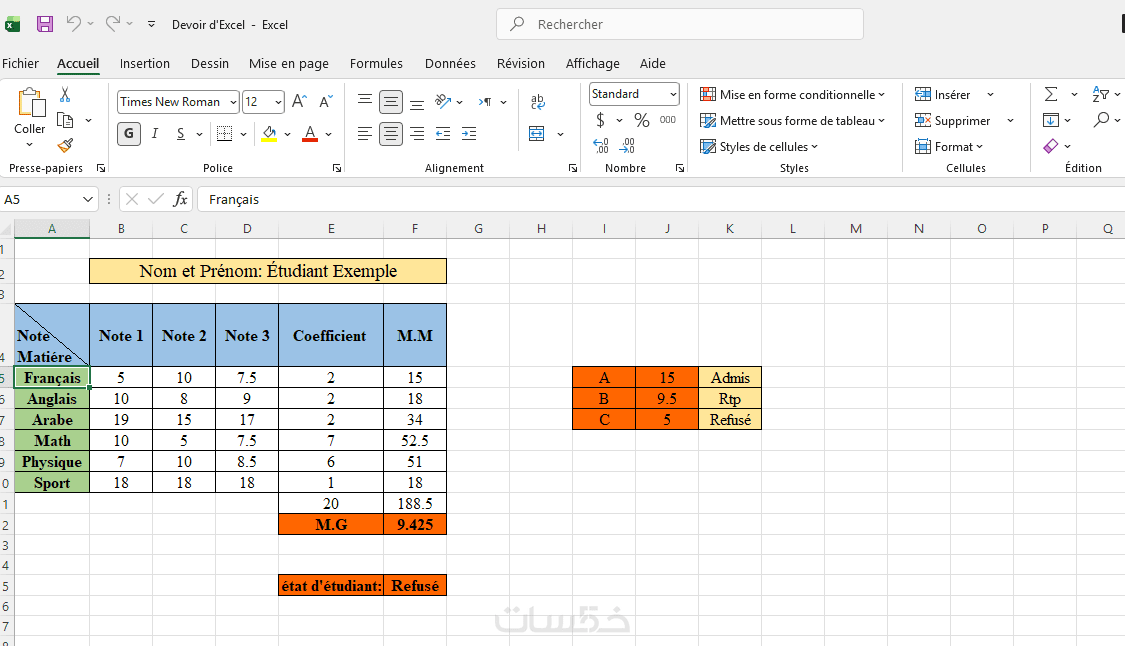The height and width of the screenshot is (646, 1125).
Task: Increase decimal places
Action: (601, 146)
